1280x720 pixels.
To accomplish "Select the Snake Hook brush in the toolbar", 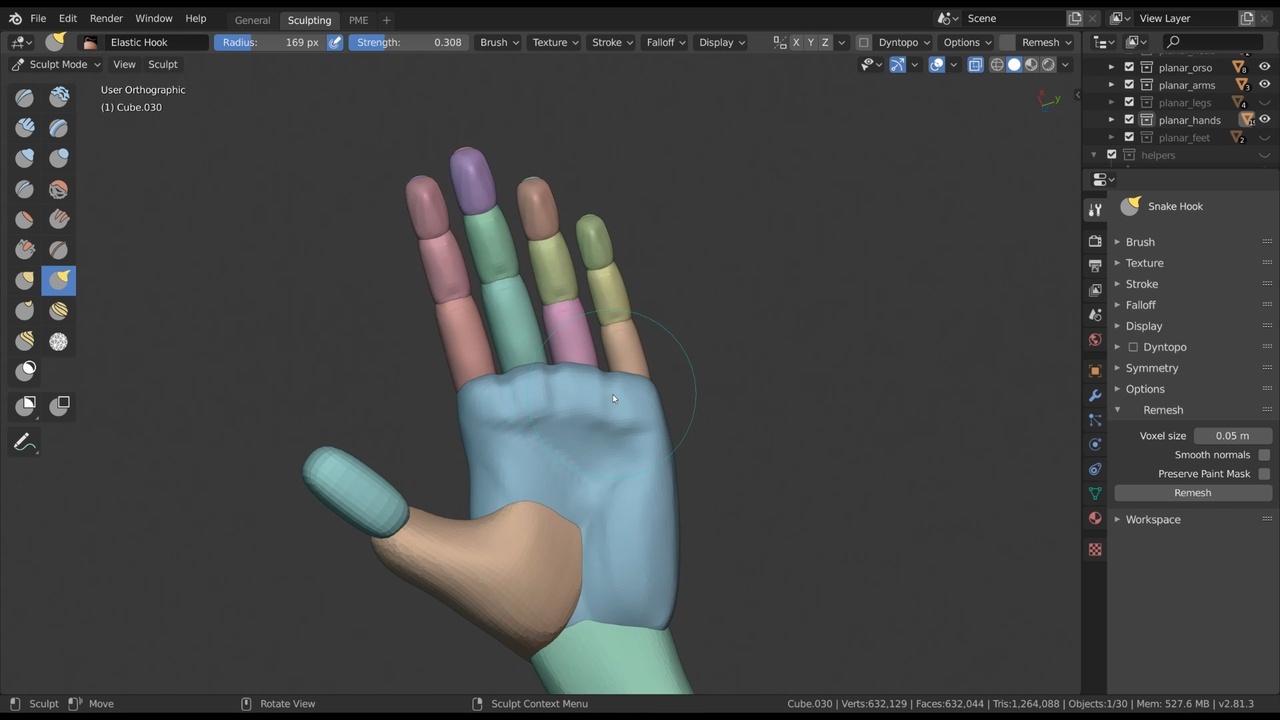I will [58, 281].
